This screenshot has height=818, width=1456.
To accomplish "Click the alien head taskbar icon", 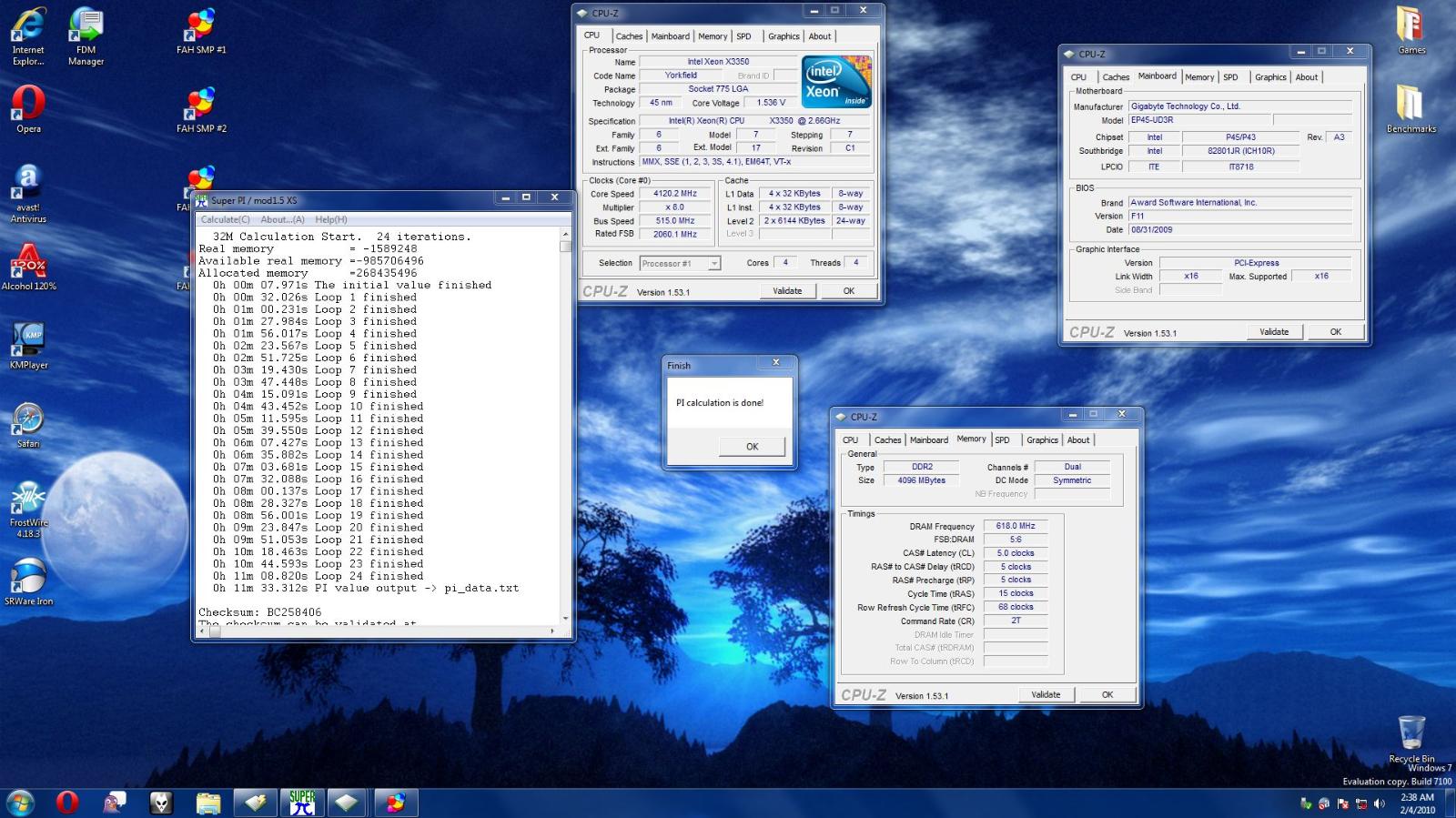I will click(x=161, y=803).
